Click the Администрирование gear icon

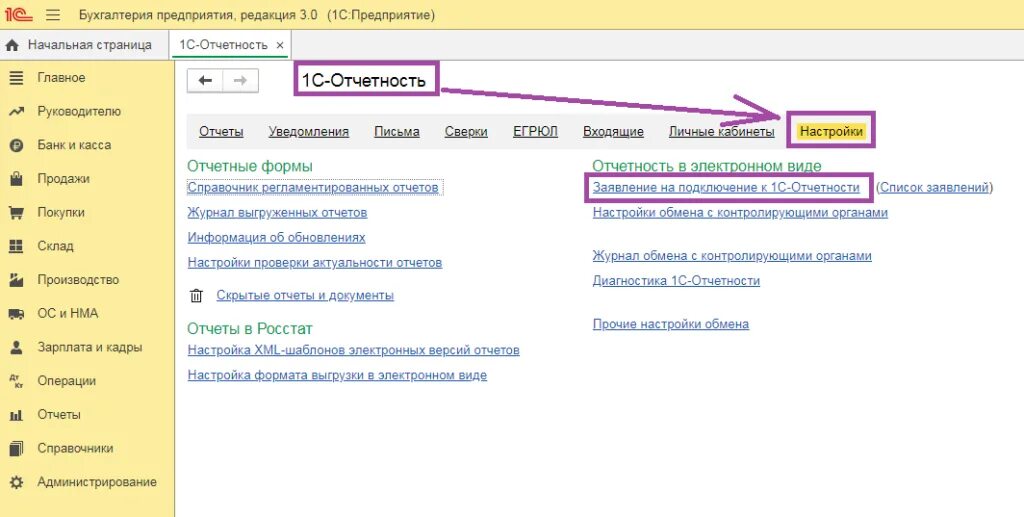click(16, 482)
